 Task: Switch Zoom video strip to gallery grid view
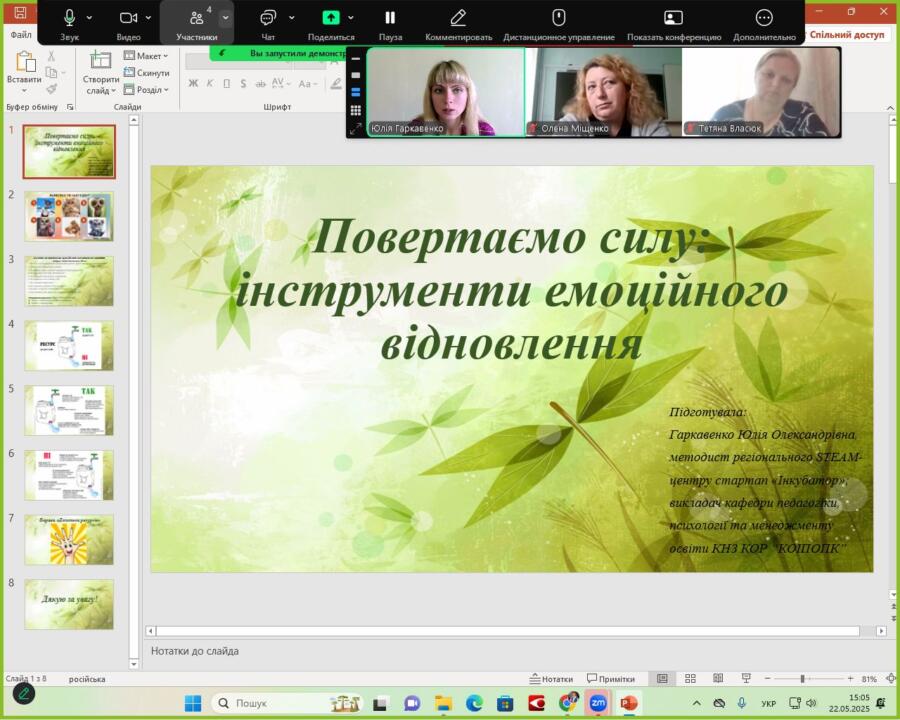tap(356, 110)
